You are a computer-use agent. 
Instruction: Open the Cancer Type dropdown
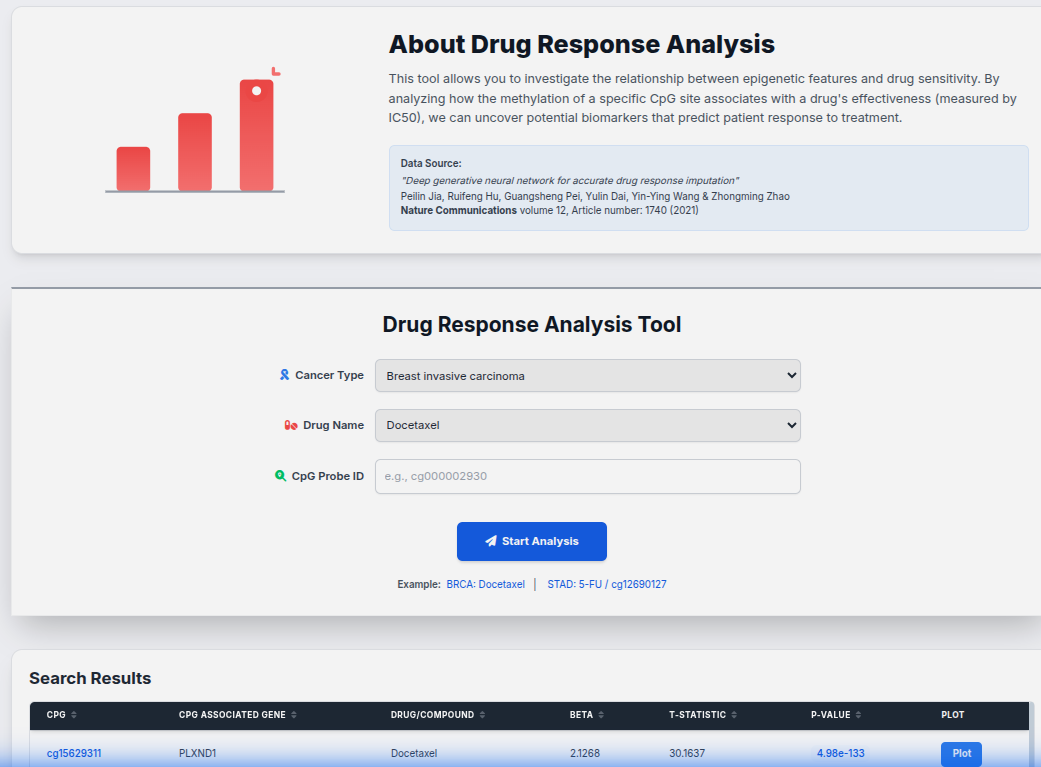(x=587, y=376)
